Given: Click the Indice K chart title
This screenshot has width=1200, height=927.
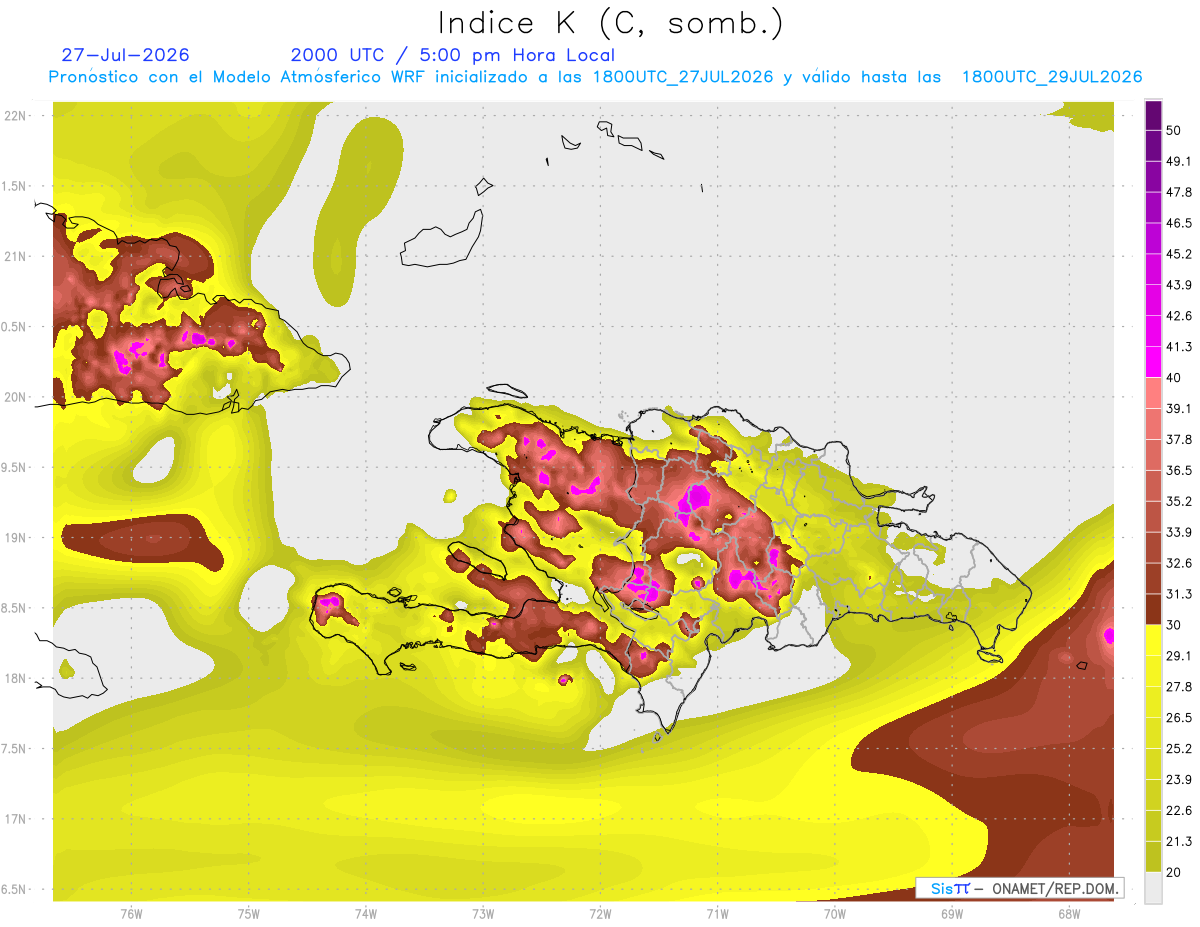Looking at the screenshot, I should point(611,23).
